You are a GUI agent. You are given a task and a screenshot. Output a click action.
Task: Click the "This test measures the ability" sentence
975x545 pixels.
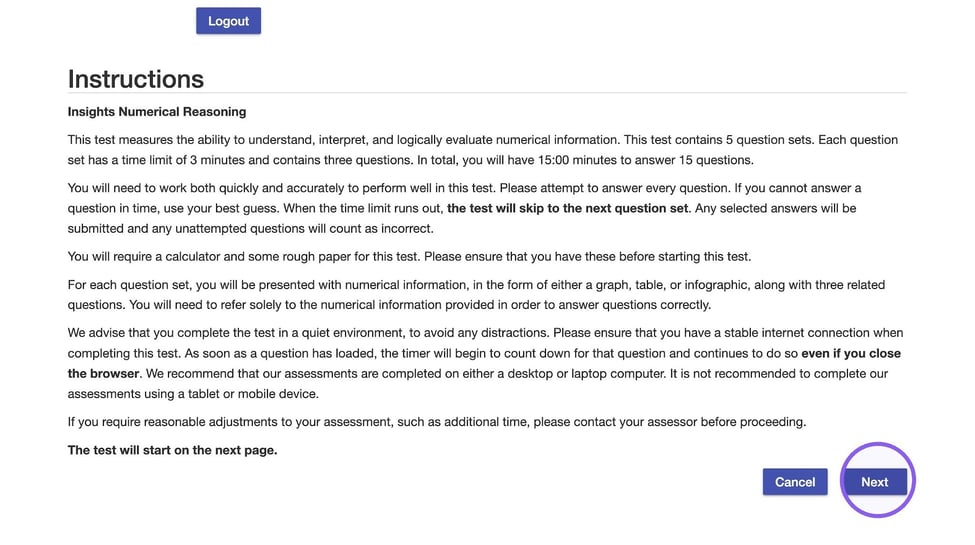[x=344, y=140]
